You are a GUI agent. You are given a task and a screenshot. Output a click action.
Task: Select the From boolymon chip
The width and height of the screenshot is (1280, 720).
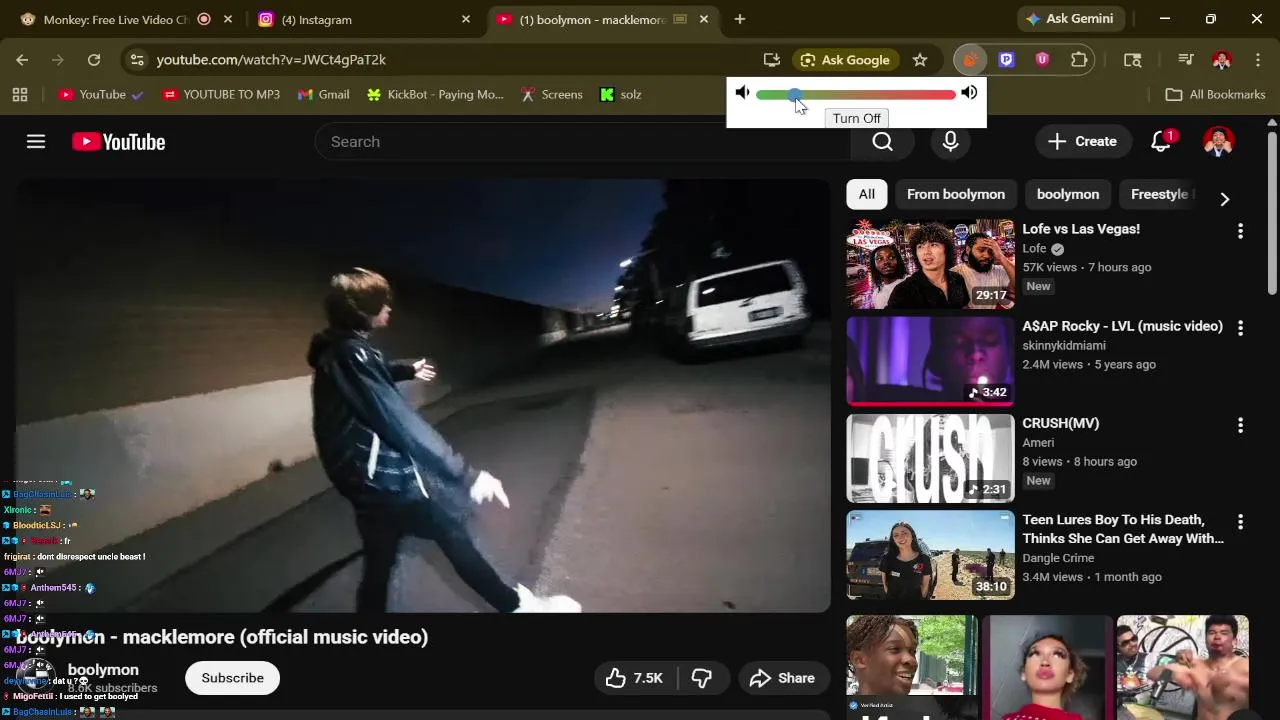click(x=956, y=194)
